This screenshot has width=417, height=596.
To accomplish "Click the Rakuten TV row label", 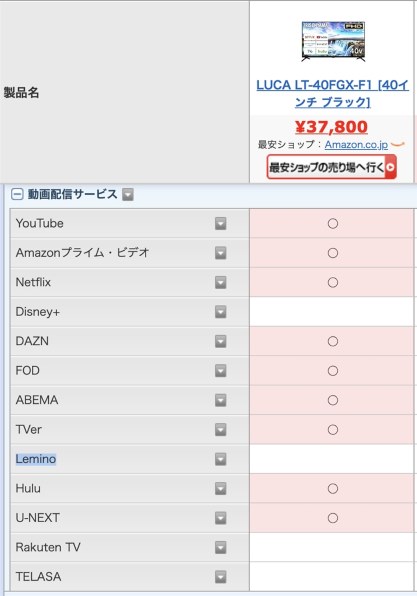I will (x=48, y=547).
